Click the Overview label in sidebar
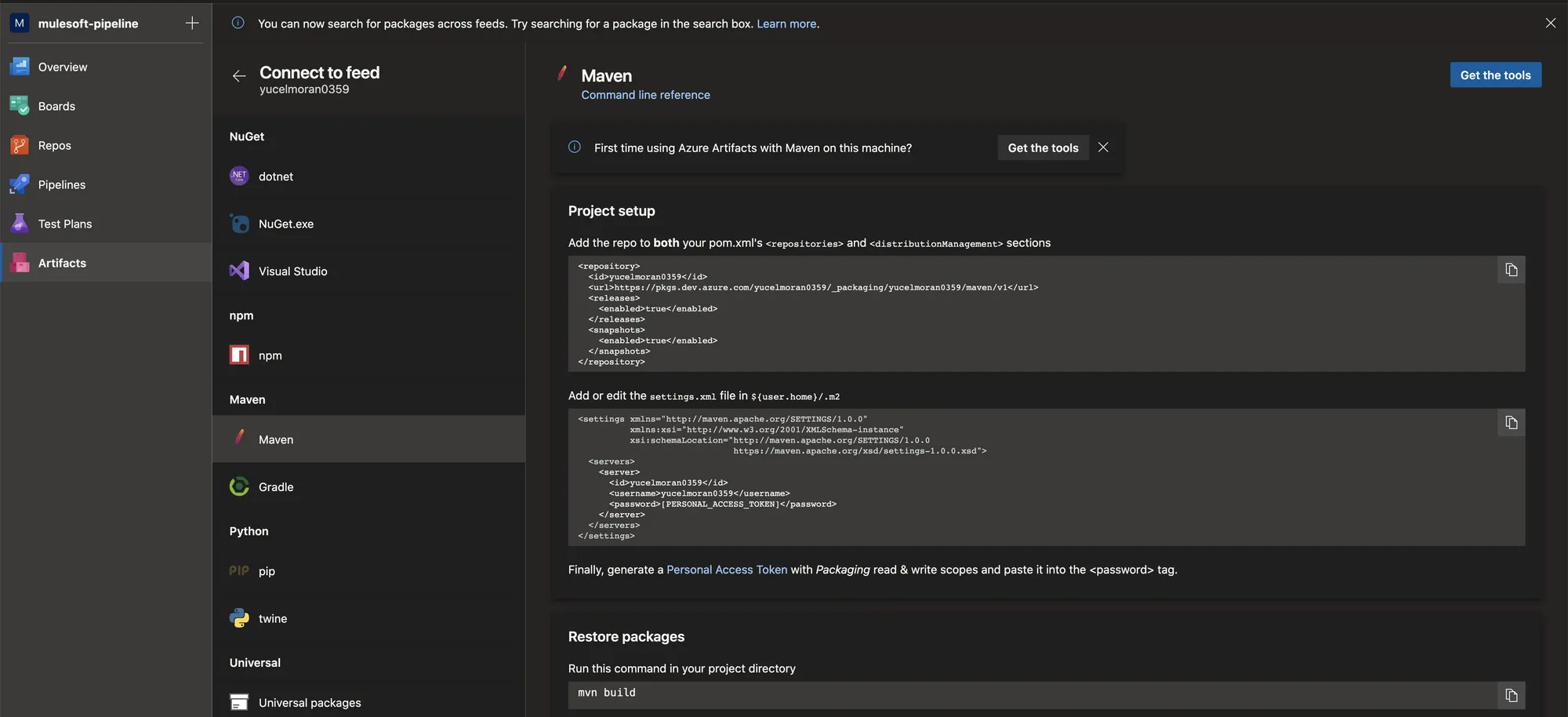 click(x=63, y=67)
